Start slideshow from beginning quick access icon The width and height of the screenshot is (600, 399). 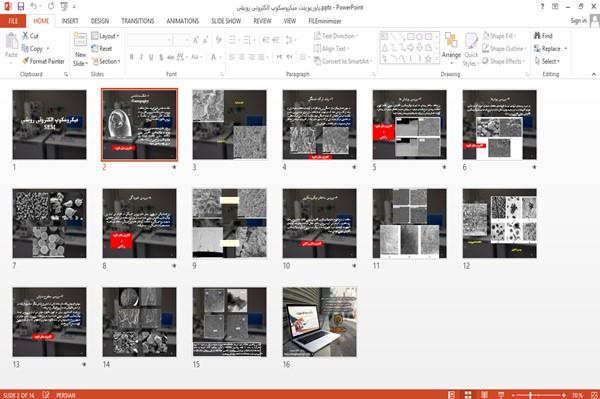point(64,6)
